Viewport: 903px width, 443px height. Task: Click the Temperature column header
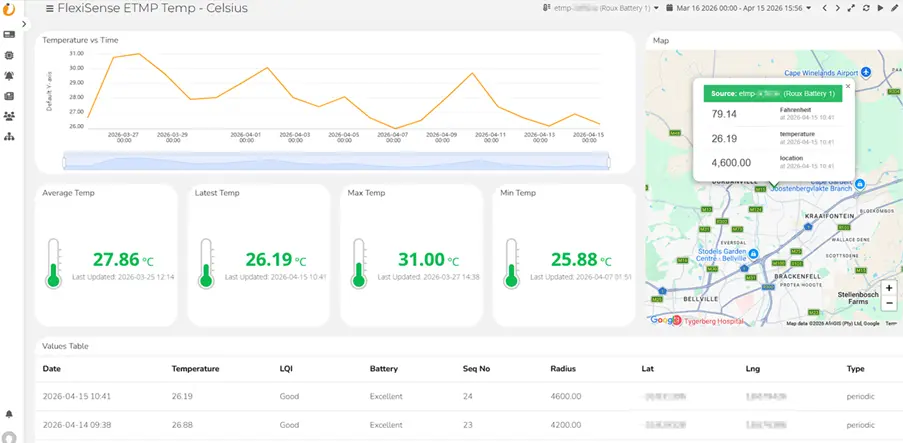pos(195,369)
